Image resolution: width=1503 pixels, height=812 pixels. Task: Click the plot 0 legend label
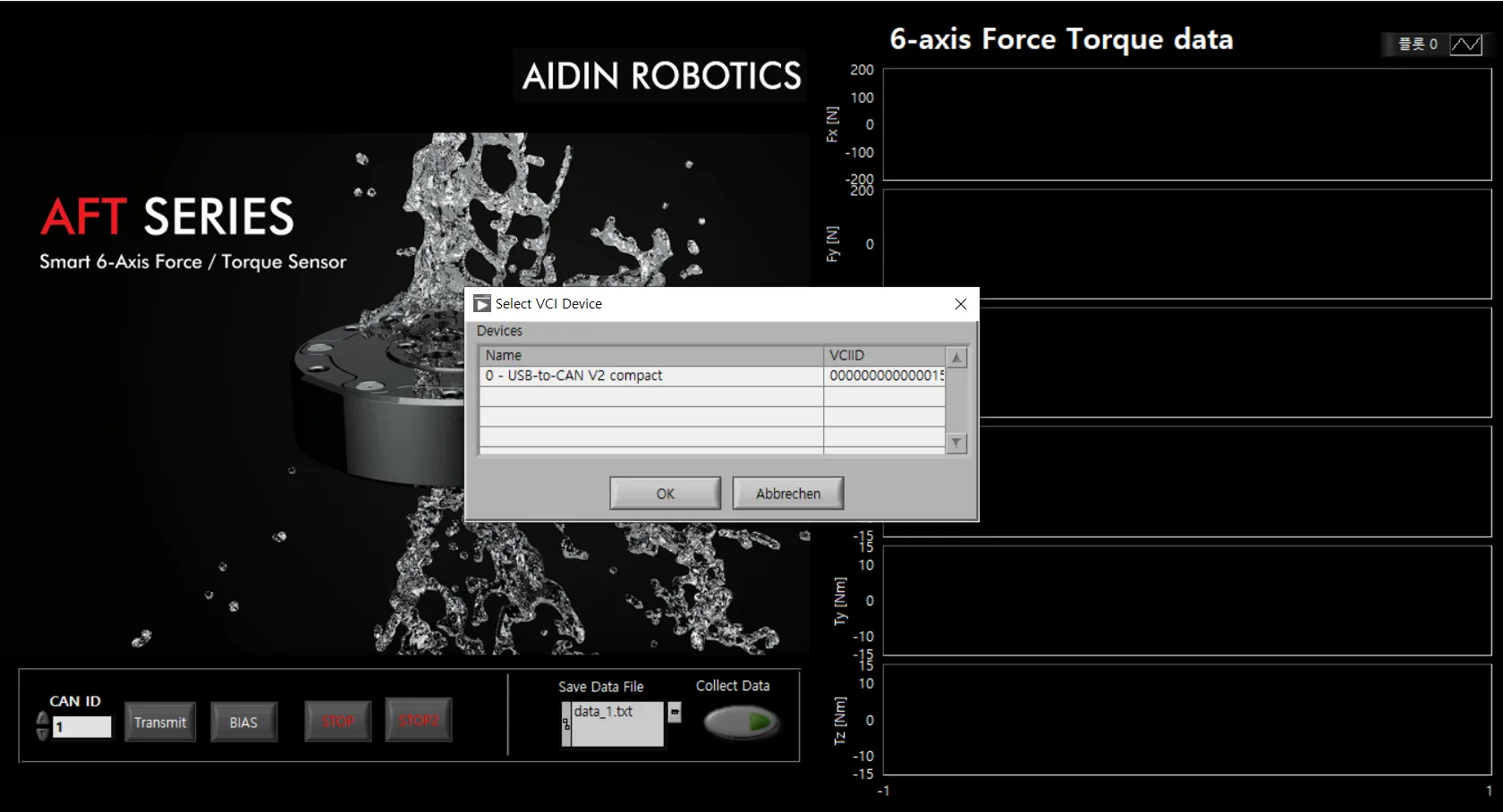(1418, 44)
